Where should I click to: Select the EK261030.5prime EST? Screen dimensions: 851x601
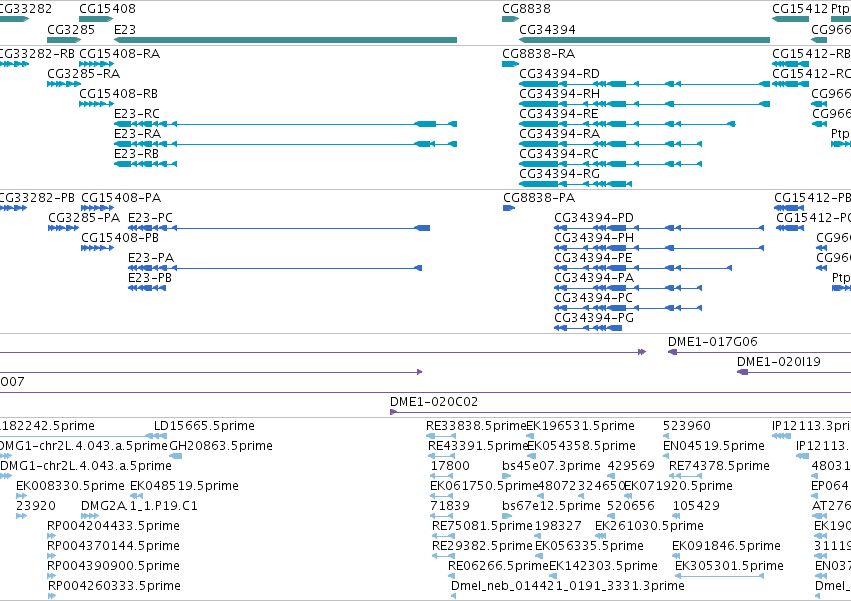click(600, 536)
